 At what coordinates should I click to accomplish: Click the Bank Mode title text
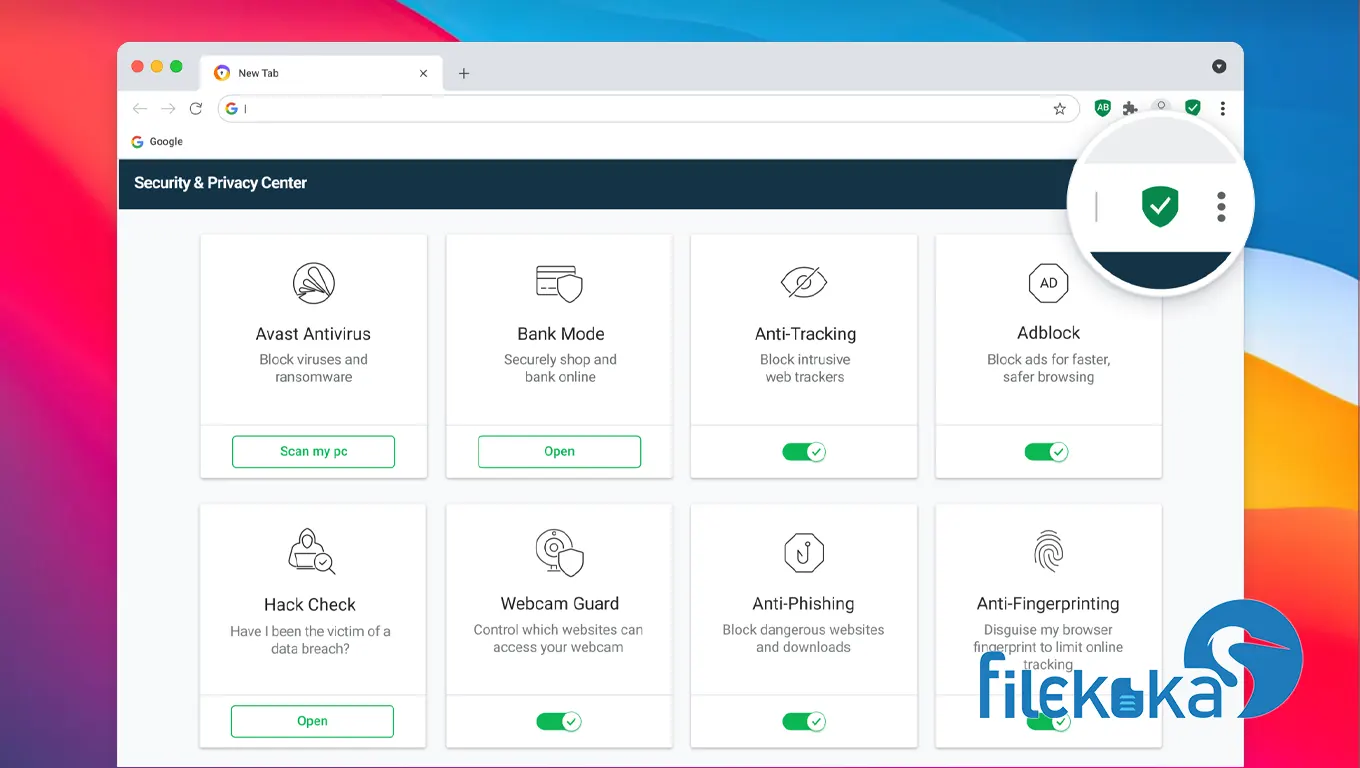tap(560, 334)
